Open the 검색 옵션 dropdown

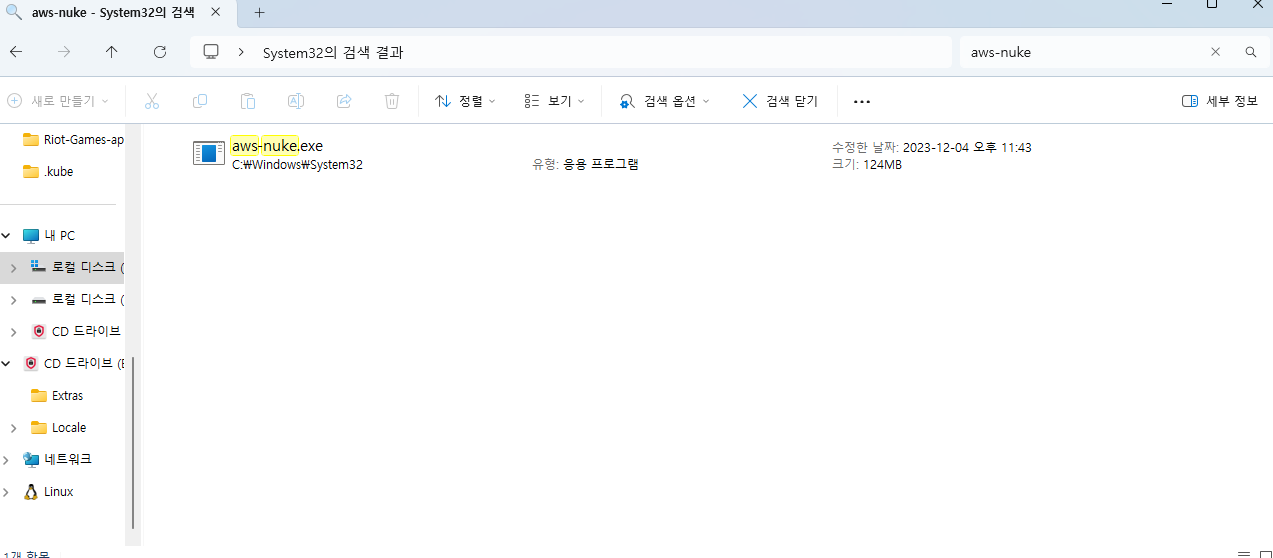coord(665,101)
